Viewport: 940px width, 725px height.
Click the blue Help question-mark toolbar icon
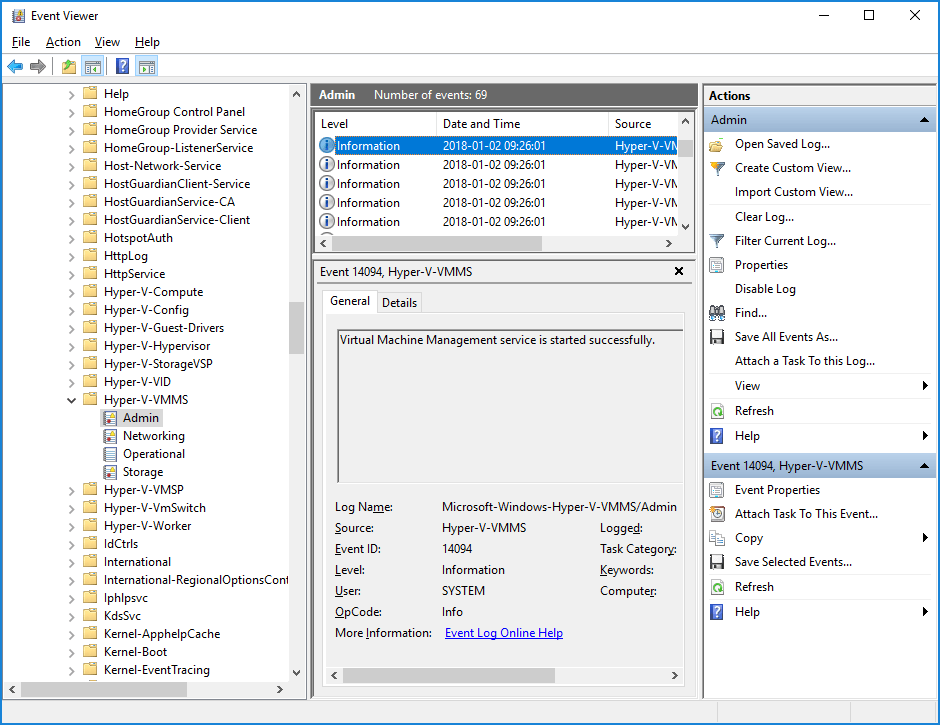pyautogui.click(x=122, y=67)
